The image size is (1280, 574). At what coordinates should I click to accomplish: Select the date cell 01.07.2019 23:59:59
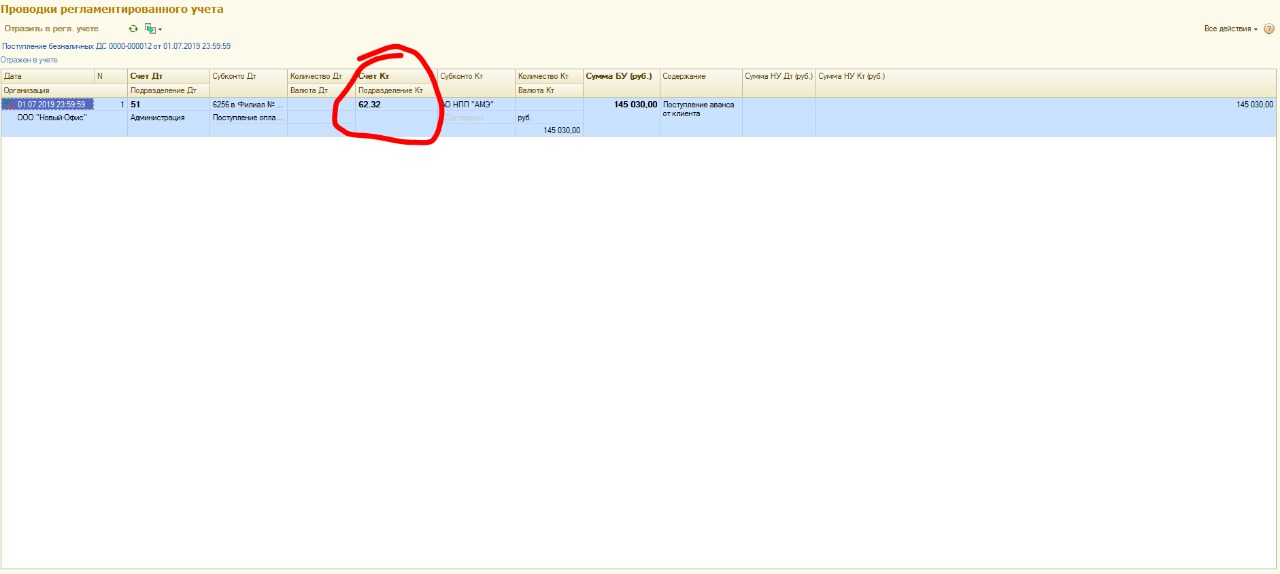[x=52, y=104]
